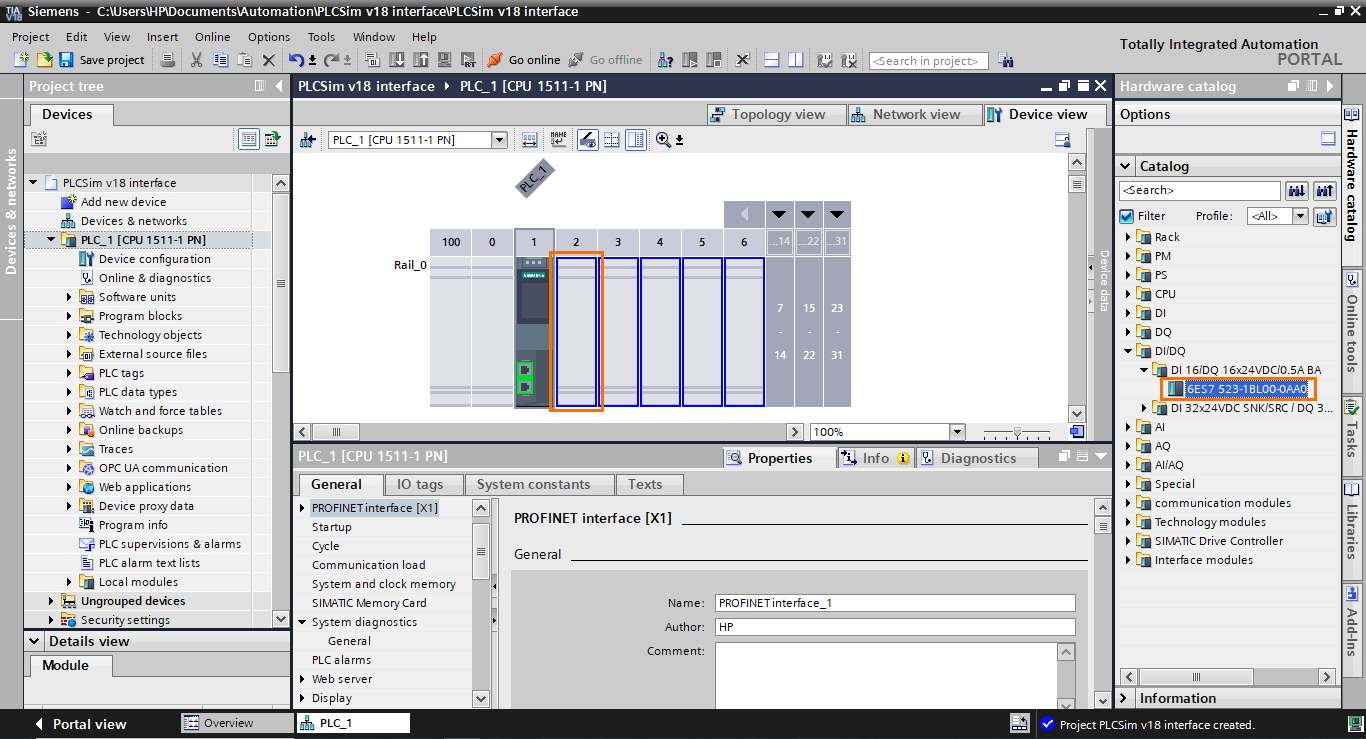This screenshot has width=1366, height=739.
Task: Open the 100% zoom level dropdown
Action: point(957,432)
